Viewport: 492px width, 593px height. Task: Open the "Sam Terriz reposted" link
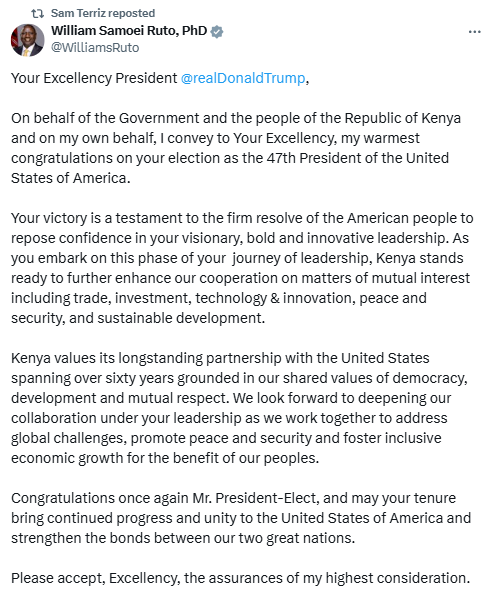click(x=103, y=13)
